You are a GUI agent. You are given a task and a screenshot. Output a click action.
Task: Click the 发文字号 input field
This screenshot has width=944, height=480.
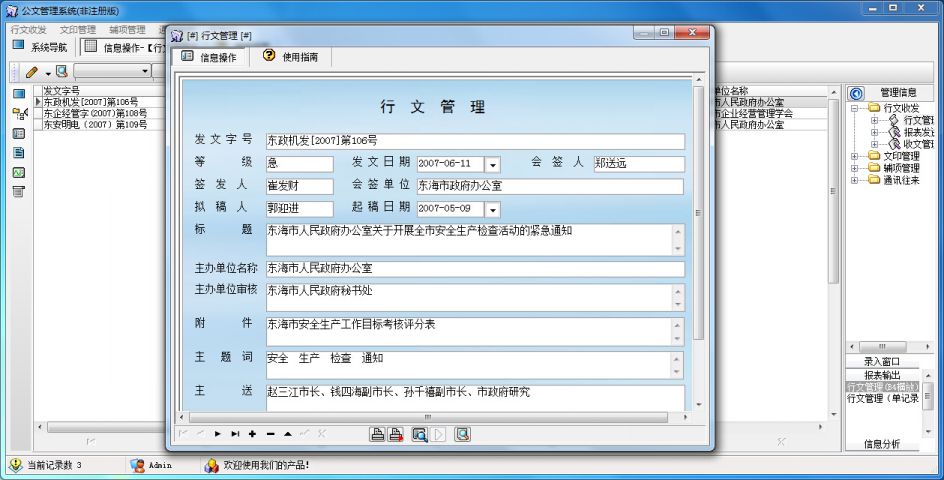(x=475, y=141)
